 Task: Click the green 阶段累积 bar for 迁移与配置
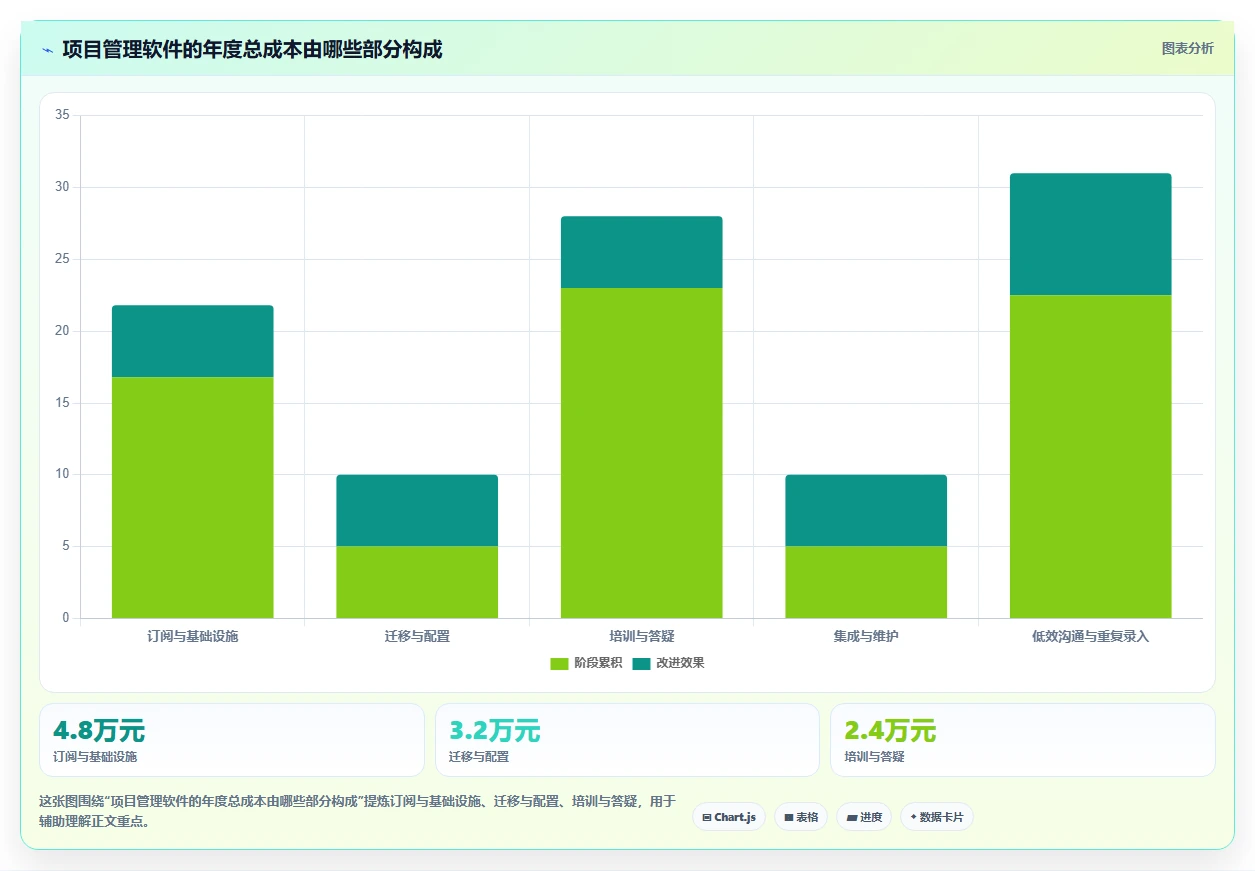(417, 582)
